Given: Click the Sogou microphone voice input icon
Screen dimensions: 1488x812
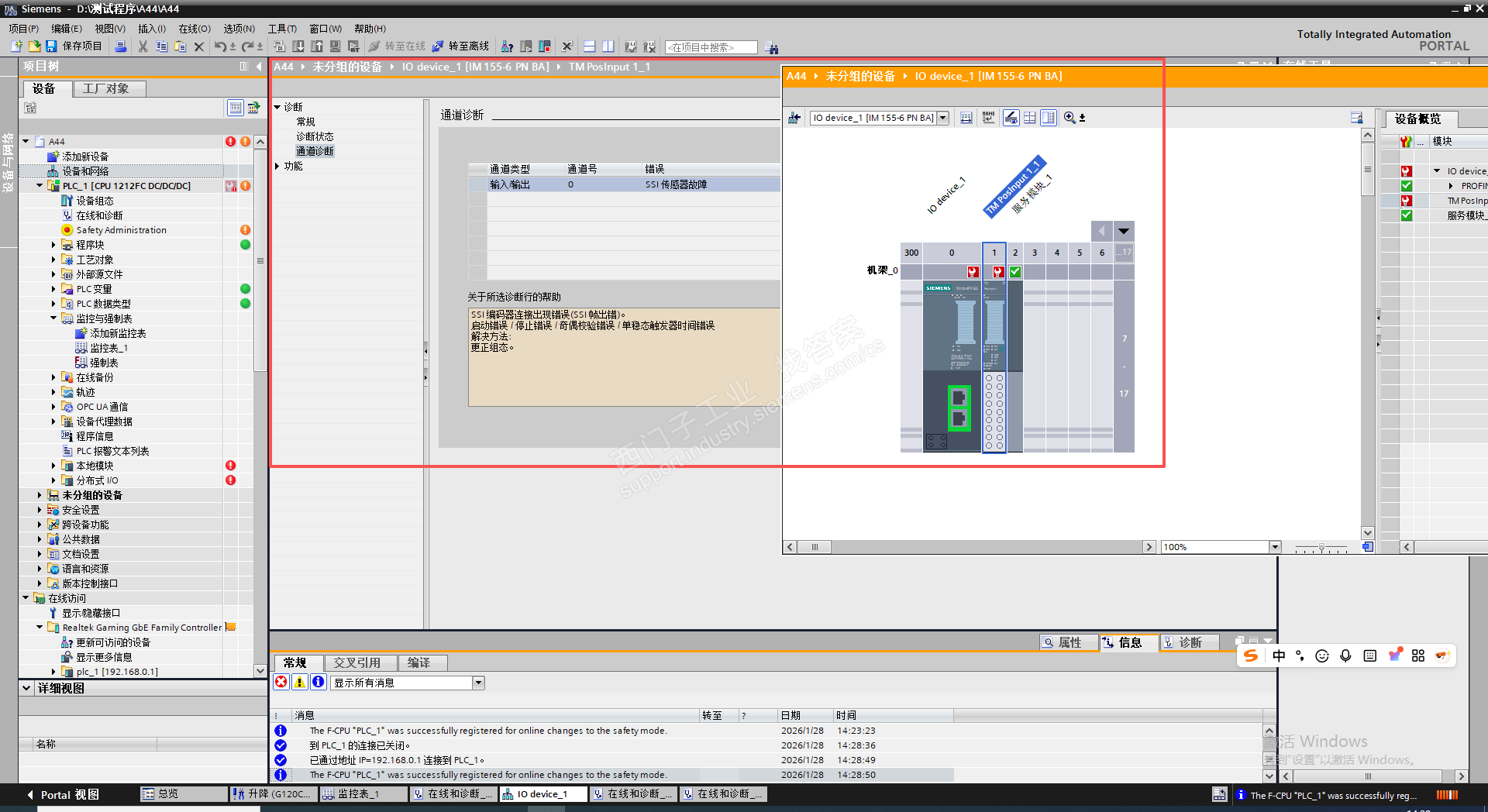Looking at the screenshot, I should click(x=1345, y=655).
